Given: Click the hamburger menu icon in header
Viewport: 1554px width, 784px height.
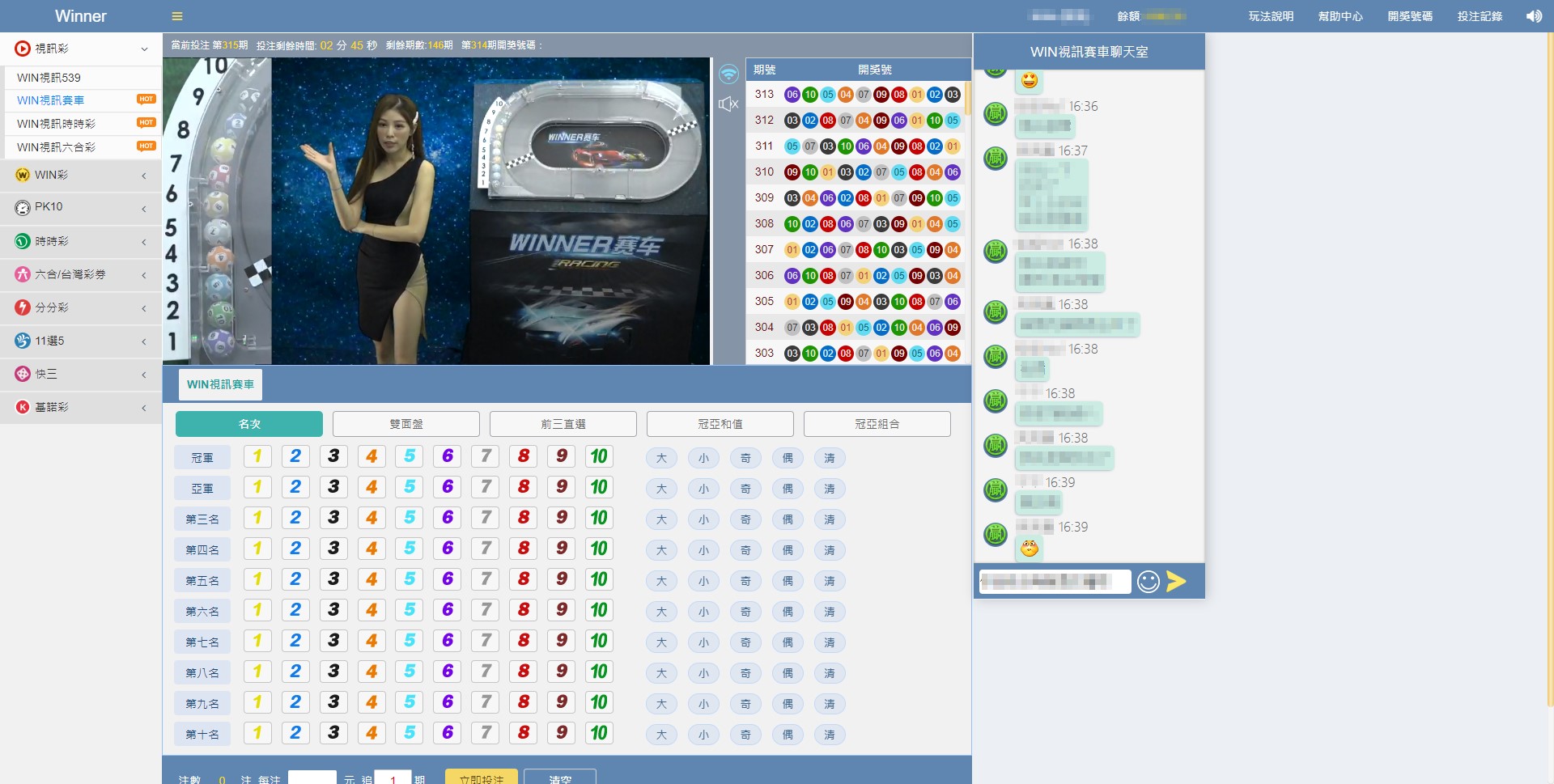Looking at the screenshot, I should pos(177,16).
